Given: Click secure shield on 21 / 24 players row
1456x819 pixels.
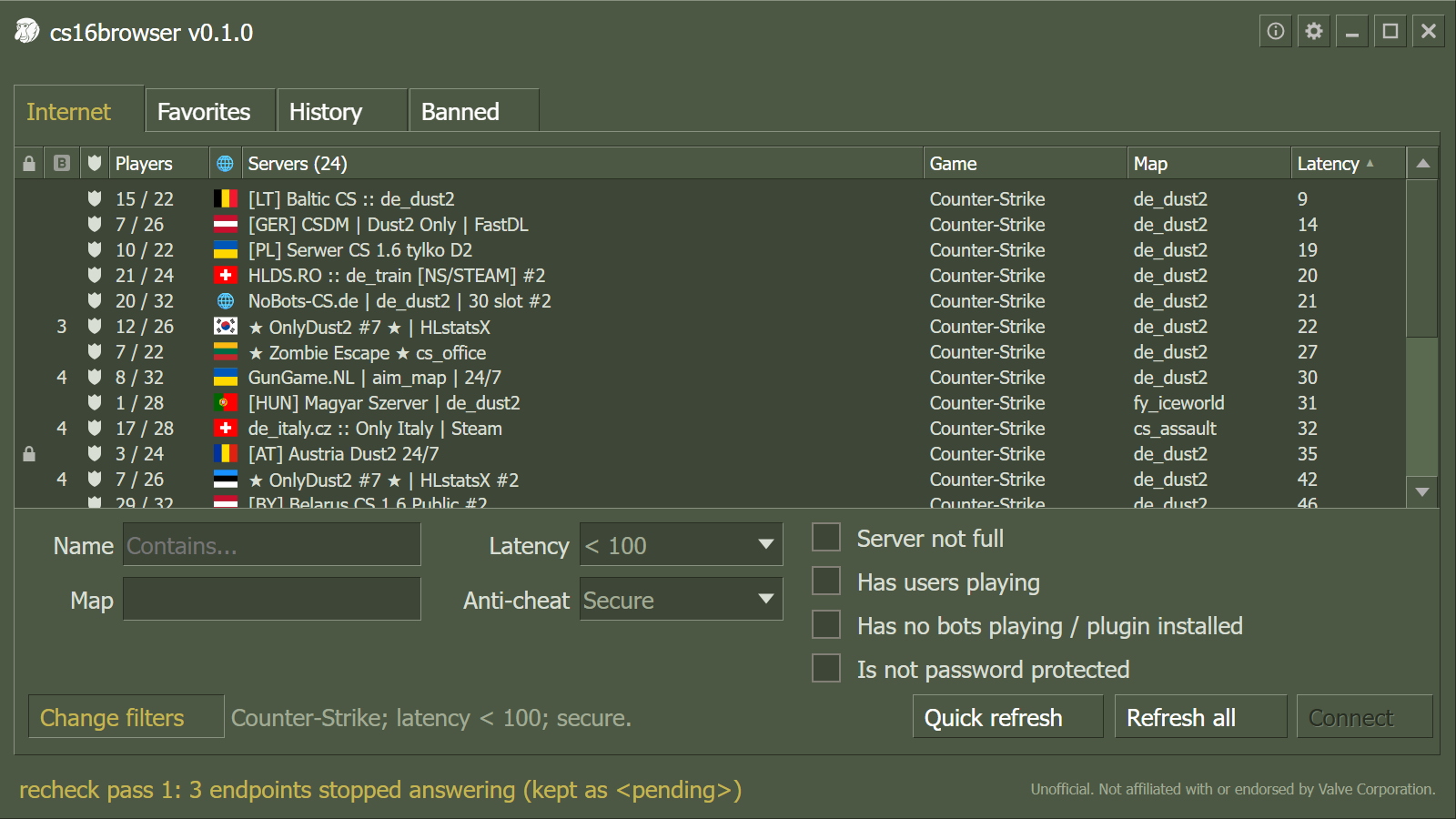Looking at the screenshot, I should tap(95, 275).
